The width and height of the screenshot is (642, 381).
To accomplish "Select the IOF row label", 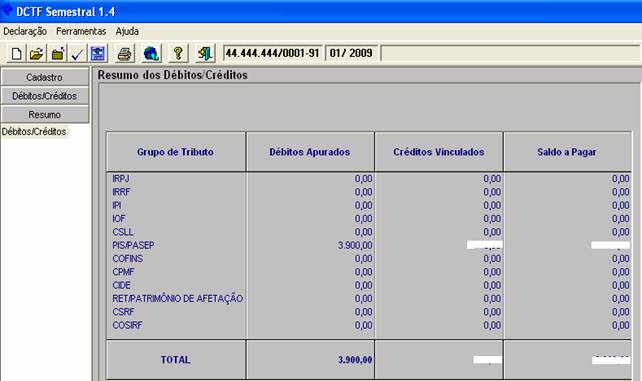I will [119, 219].
